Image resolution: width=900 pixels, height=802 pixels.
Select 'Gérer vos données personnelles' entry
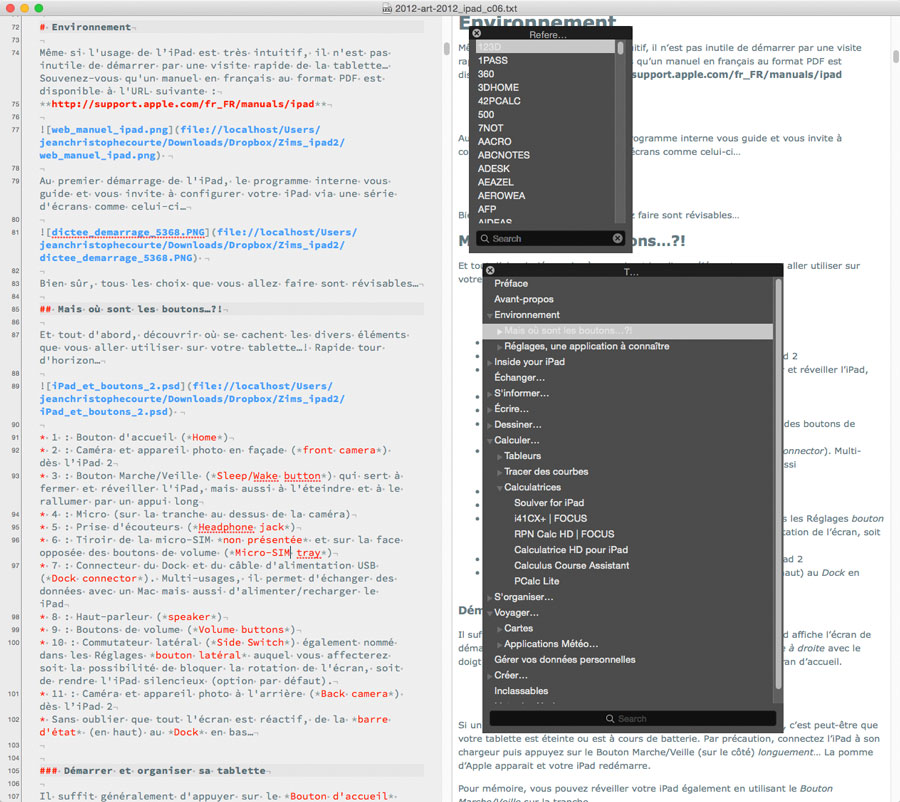tap(565, 660)
